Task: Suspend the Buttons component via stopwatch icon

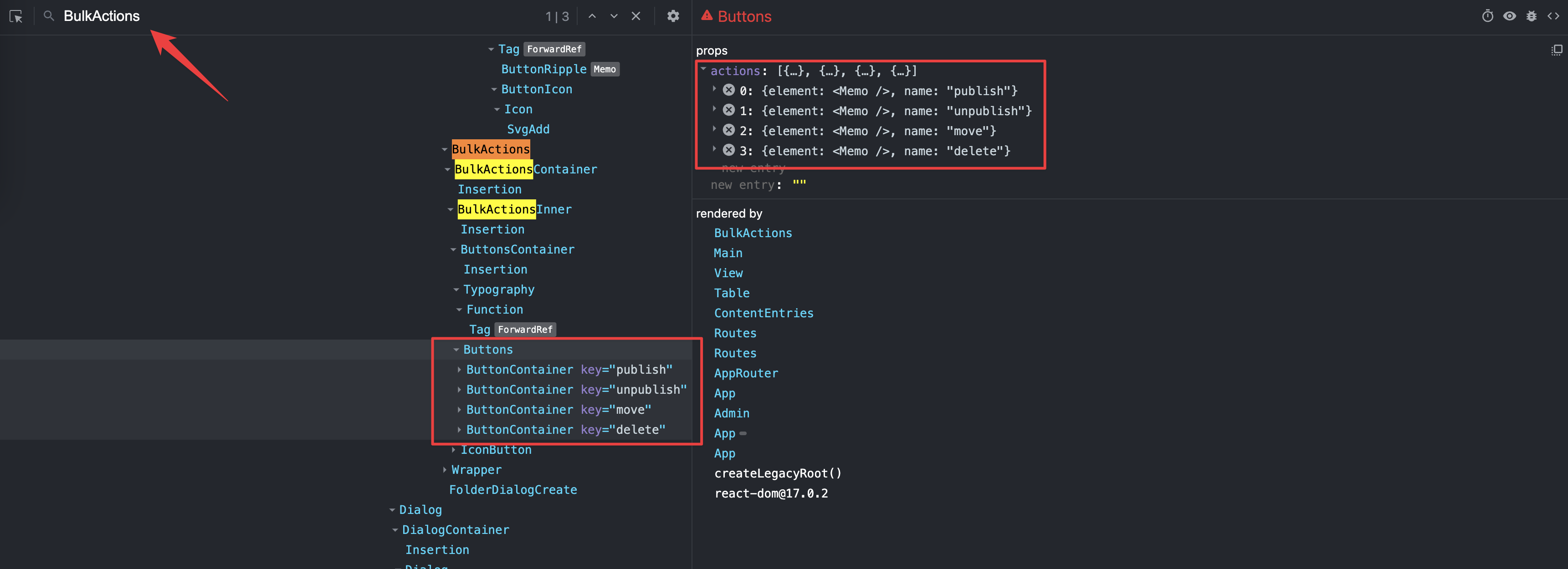Action: coord(1488,16)
